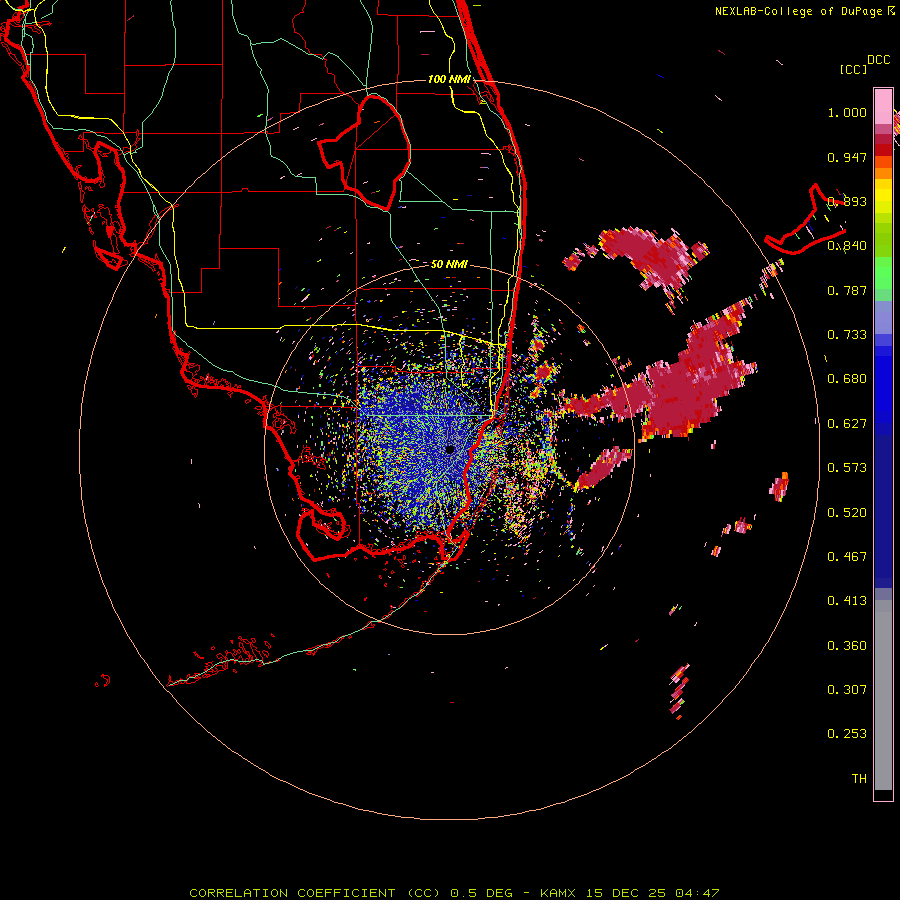Select the 0.893 color scale value
This screenshot has width=900, height=900.
847,201
